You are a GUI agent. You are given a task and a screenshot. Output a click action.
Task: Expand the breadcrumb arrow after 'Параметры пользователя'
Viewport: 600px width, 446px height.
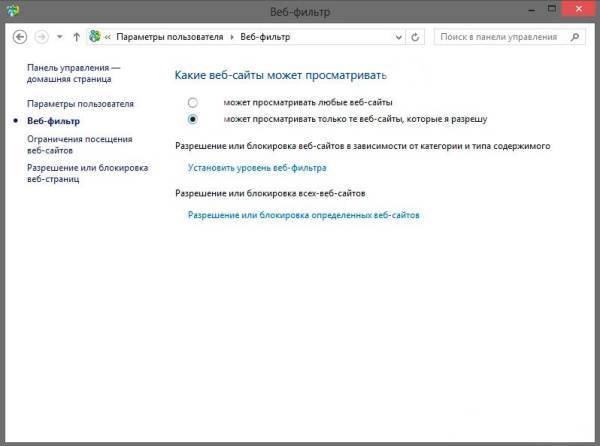click(x=234, y=37)
